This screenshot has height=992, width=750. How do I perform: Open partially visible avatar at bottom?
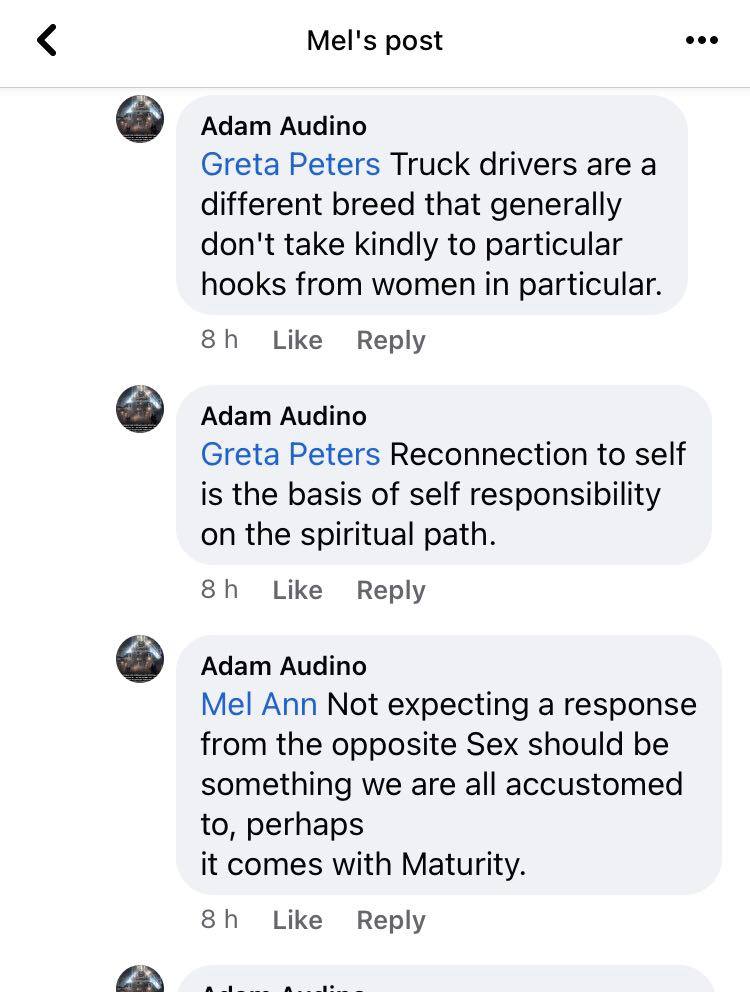[140, 979]
